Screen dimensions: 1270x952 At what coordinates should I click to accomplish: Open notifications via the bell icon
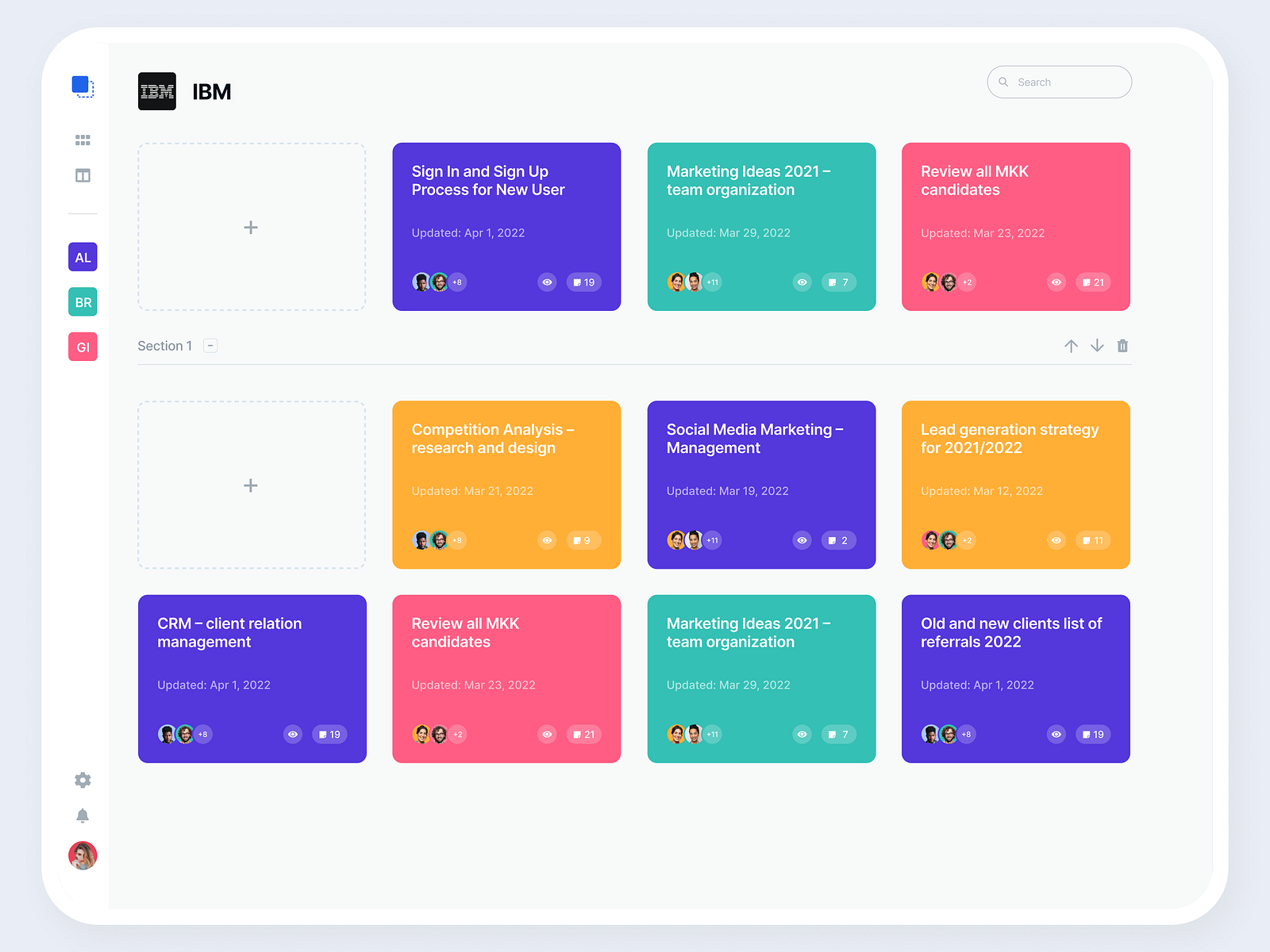(x=83, y=816)
